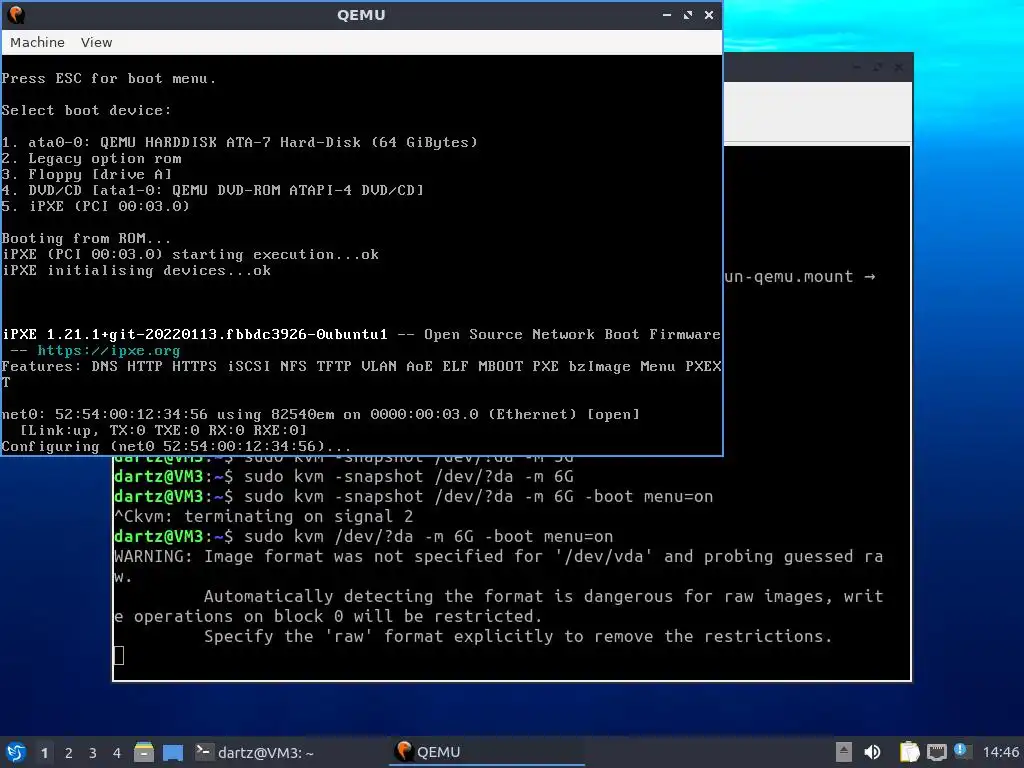Click the 14:46 clock
Screen dimensions: 1024x768
coord(1000,752)
